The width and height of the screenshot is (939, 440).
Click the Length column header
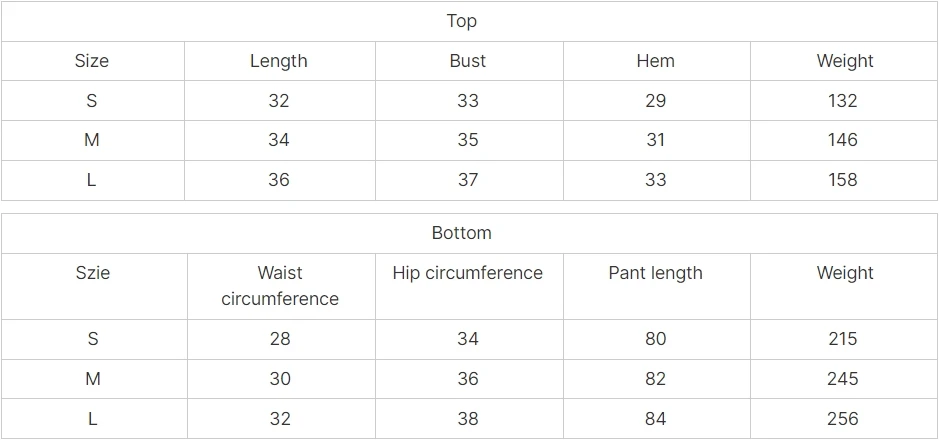279,61
